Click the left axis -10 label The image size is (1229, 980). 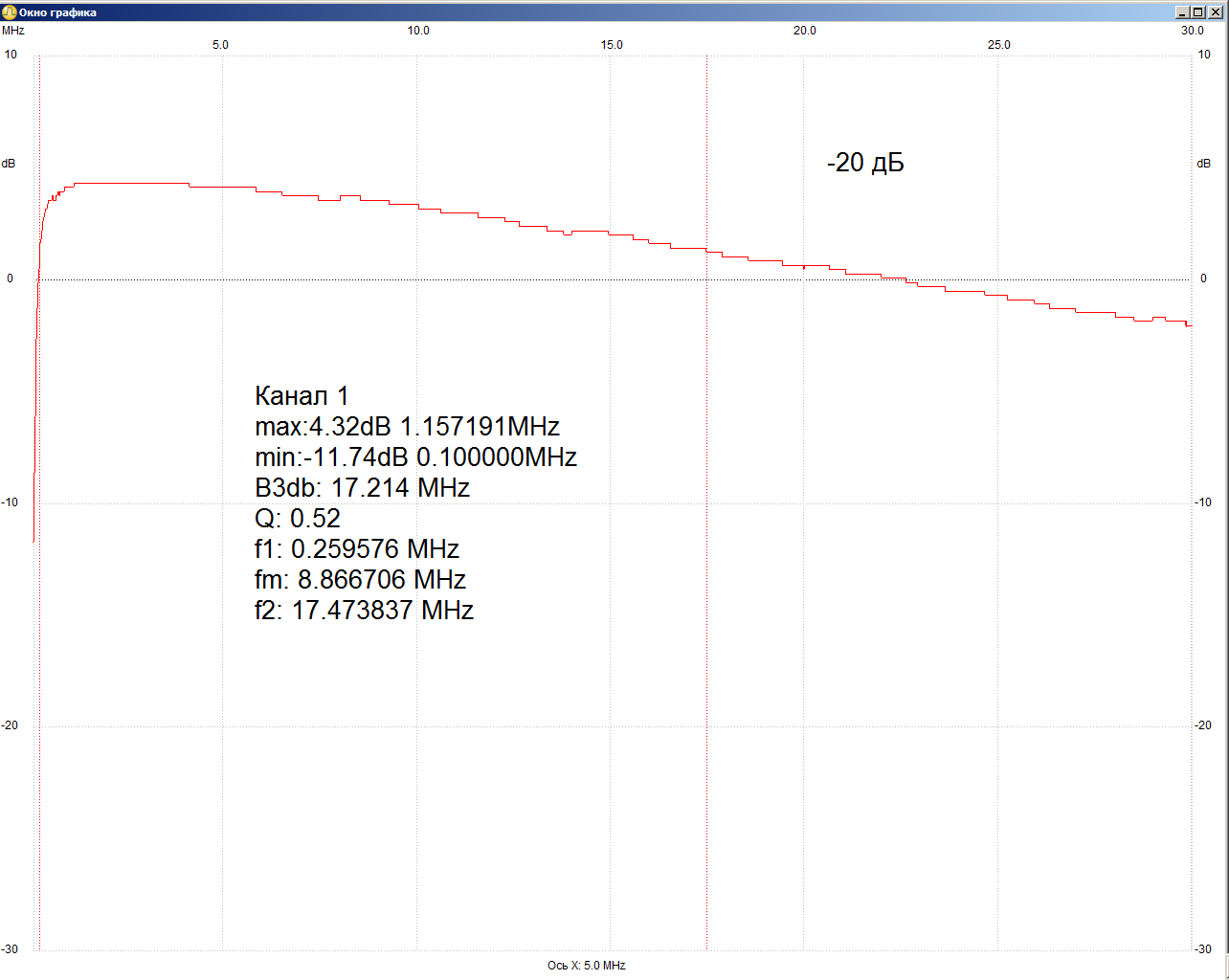pyautogui.click(x=10, y=502)
